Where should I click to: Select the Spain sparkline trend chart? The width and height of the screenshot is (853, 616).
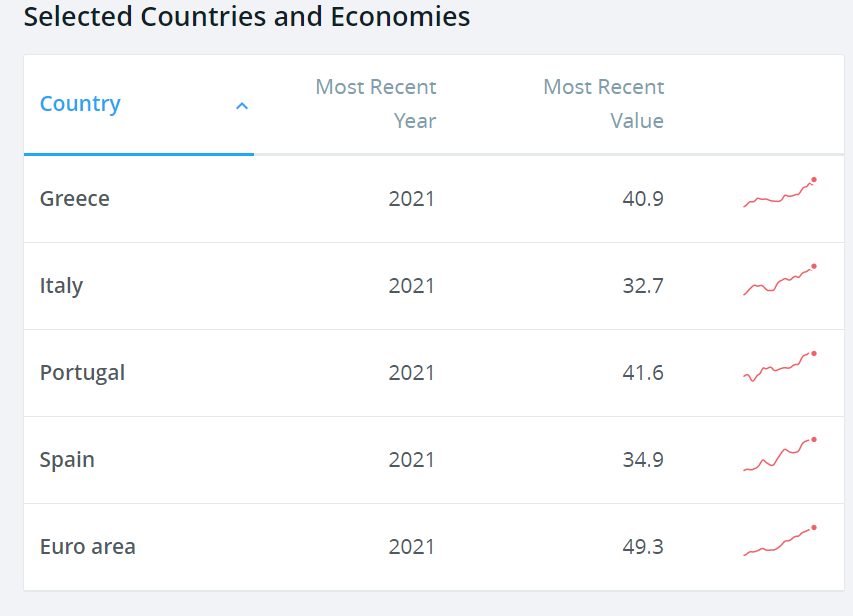(x=780, y=455)
